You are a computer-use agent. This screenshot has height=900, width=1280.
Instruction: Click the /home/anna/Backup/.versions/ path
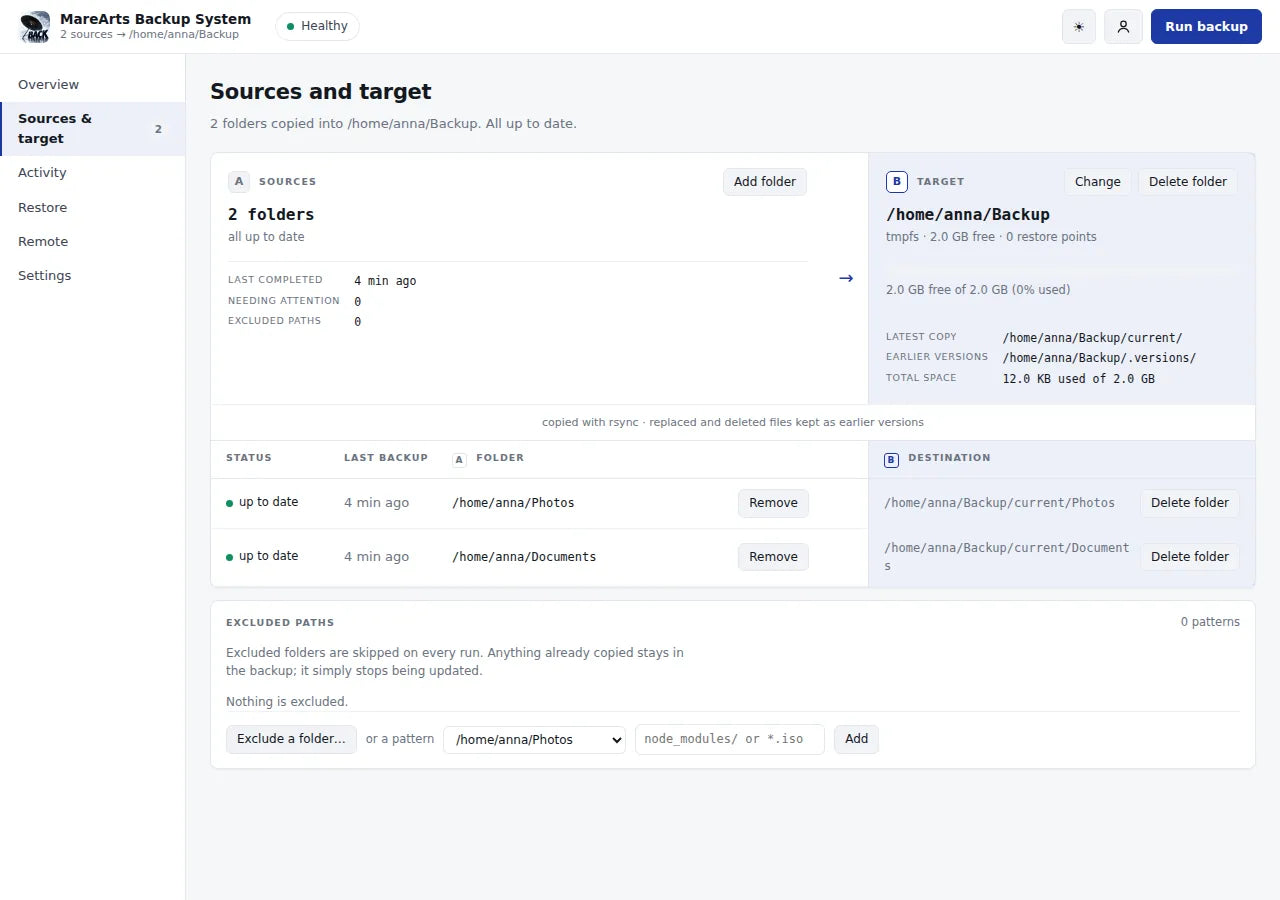pyautogui.click(x=1099, y=358)
